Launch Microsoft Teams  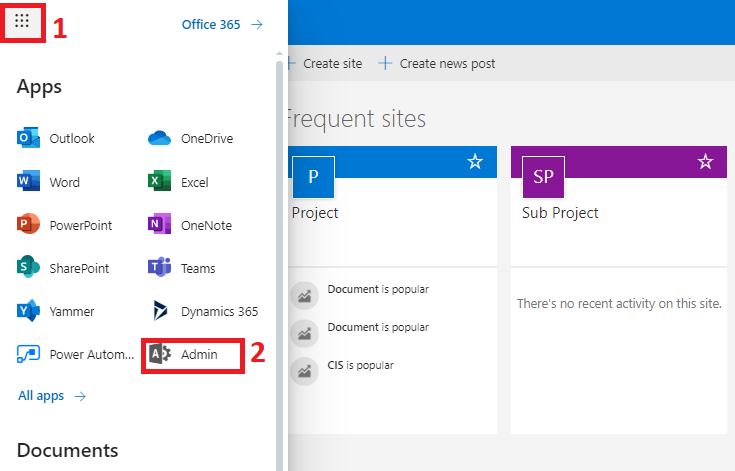[x=184, y=269]
